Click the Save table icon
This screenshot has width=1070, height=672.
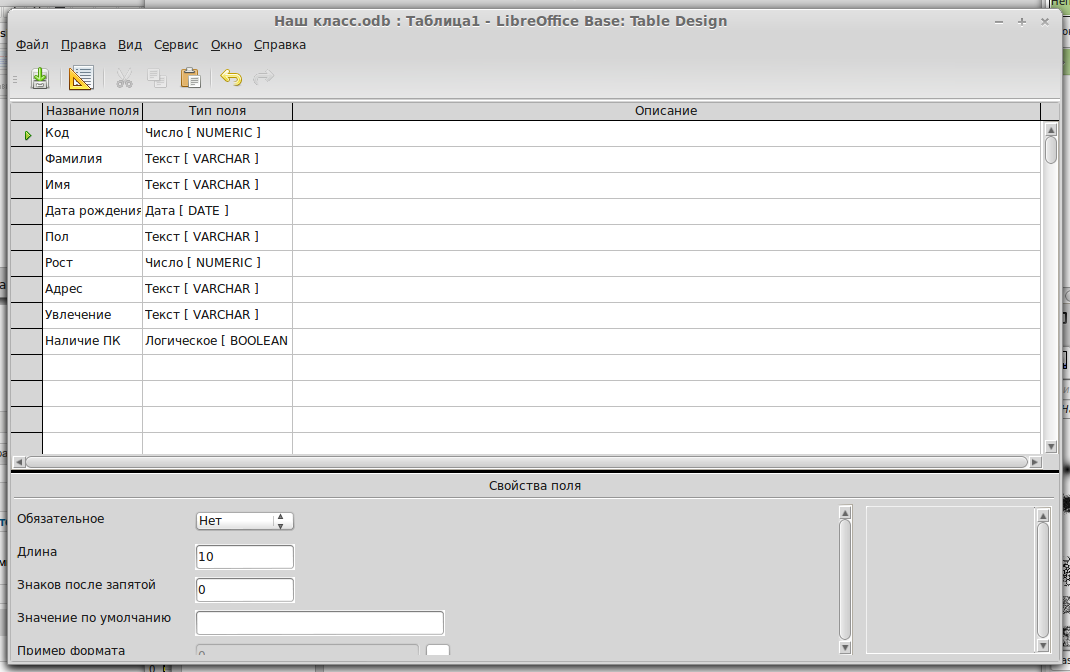coord(40,78)
